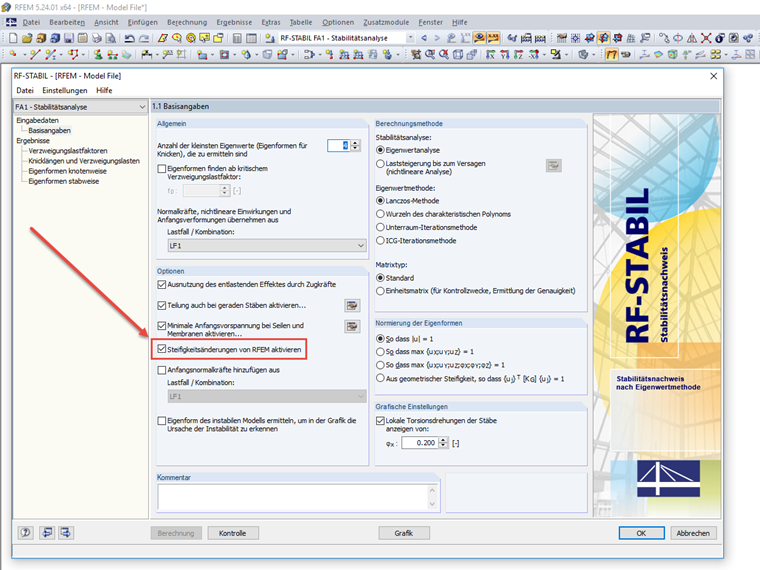Viewport: 760px width, 570px height.
Task: Toggle the highlighted deformation icon in second toolbar
Action: 612,55
